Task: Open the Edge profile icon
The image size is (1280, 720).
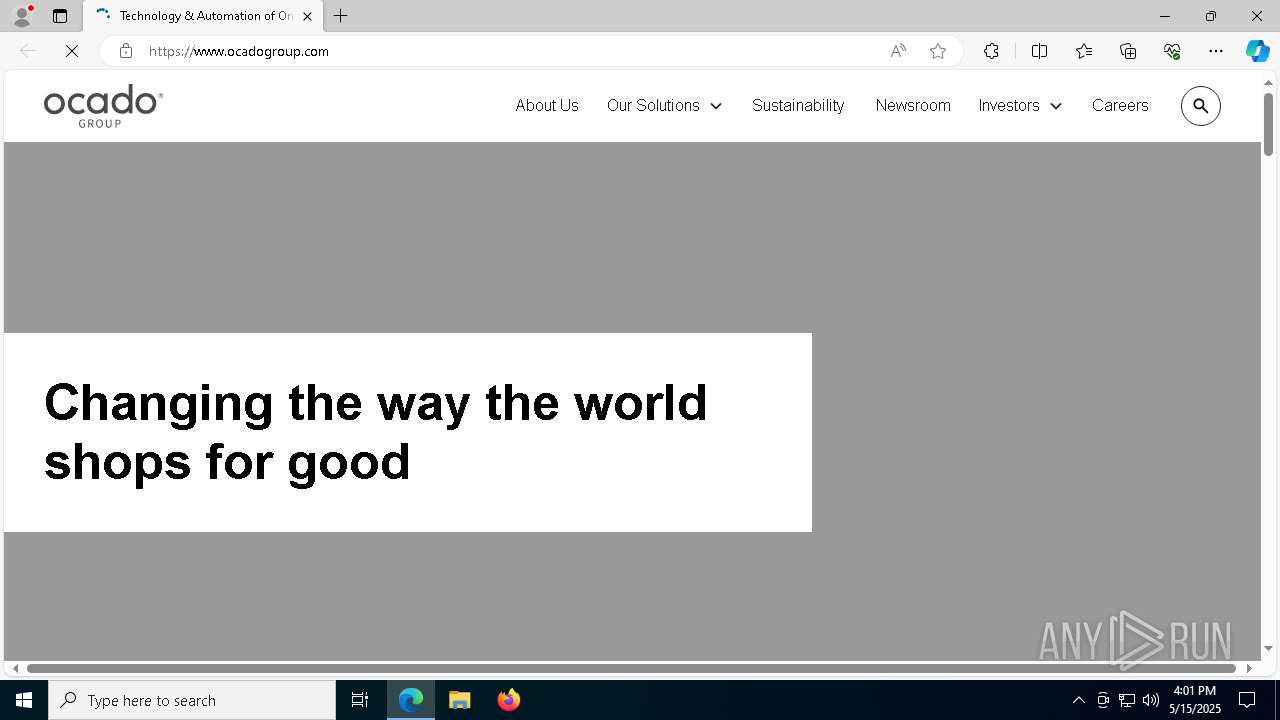Action: pyautogui.click(x=22, y=16)
